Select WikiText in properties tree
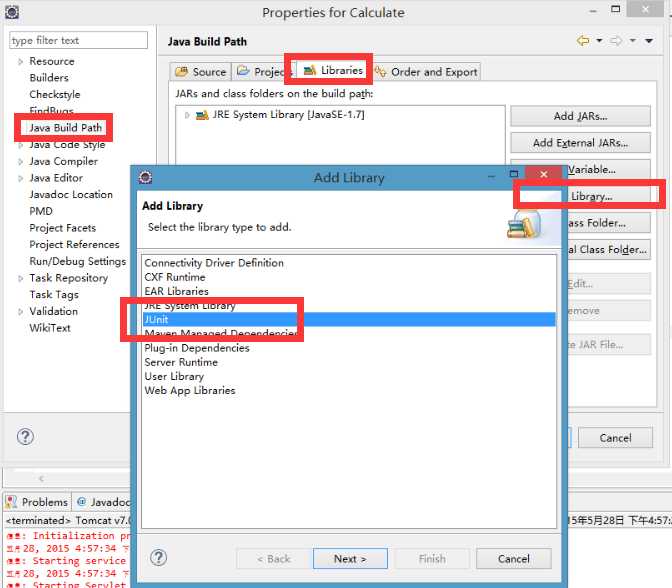Viewport: 672px width, 588px height. (50, 328)
